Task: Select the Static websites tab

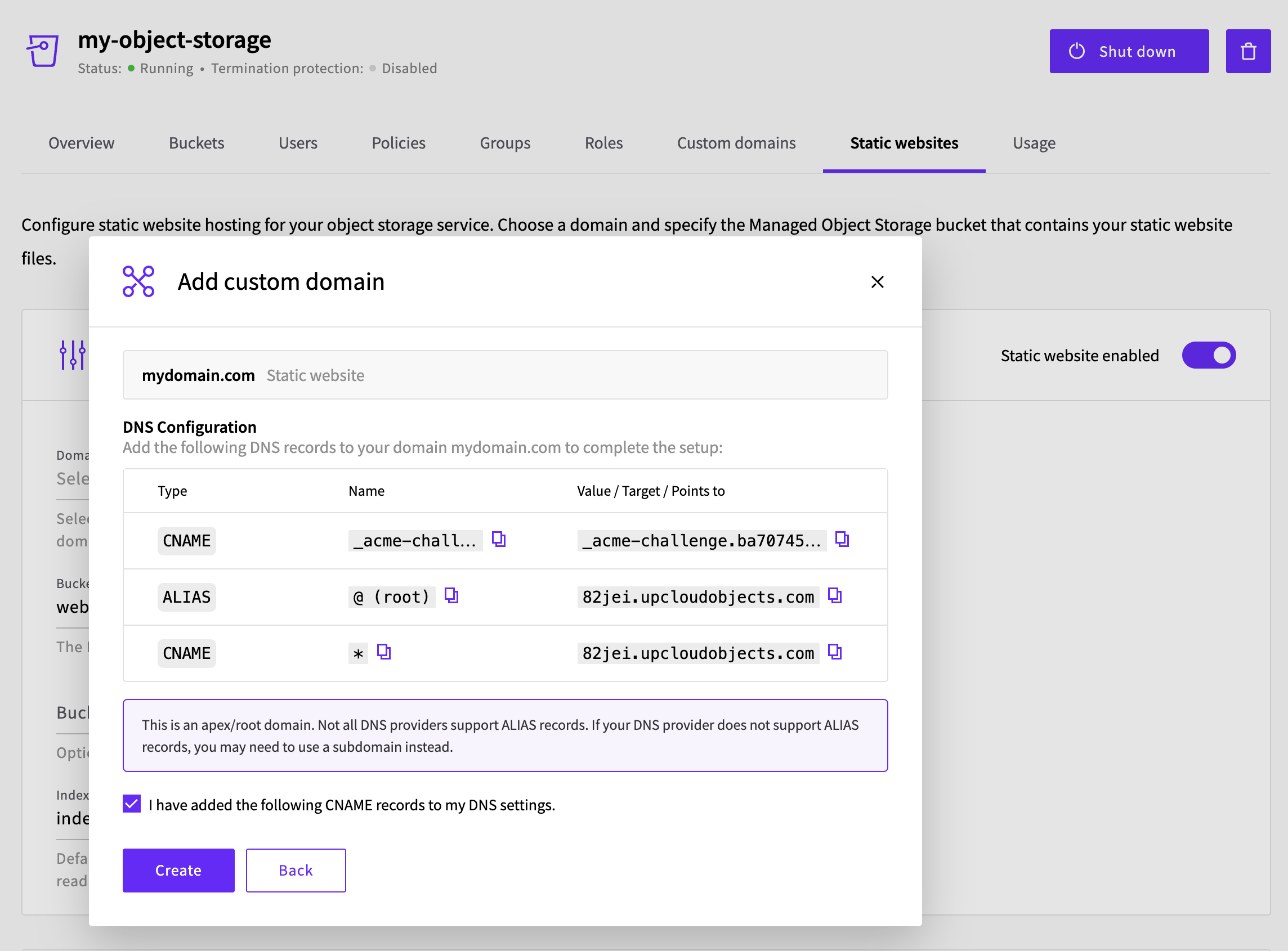Action: [x=904, y=143]
